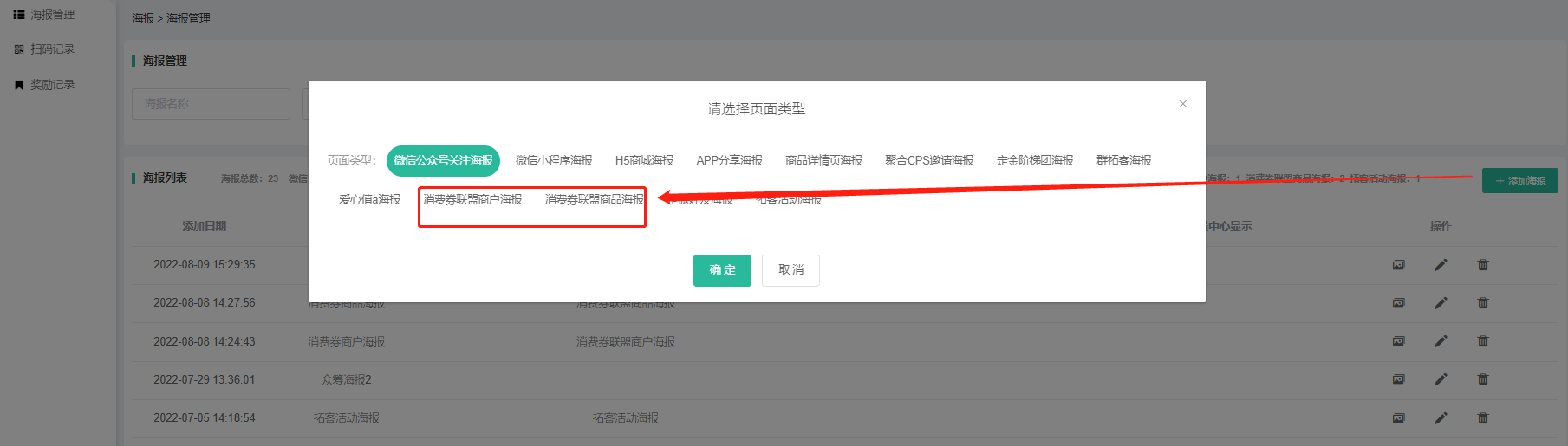Confirm selection with 确定 button
1568x446 pixels.
click(722, 270)
